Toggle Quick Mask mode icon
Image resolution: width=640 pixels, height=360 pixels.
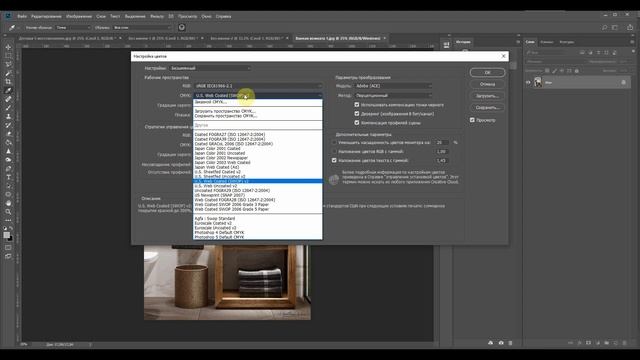tap(8, 247)
